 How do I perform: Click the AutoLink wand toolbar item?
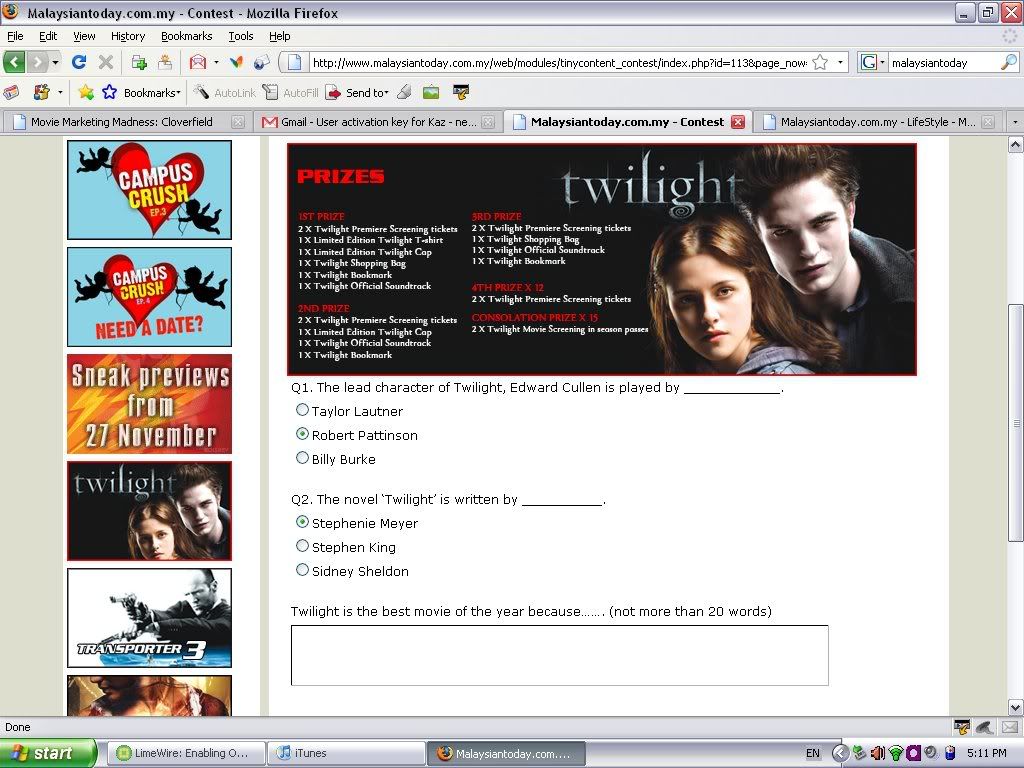[x=224, y=93]
